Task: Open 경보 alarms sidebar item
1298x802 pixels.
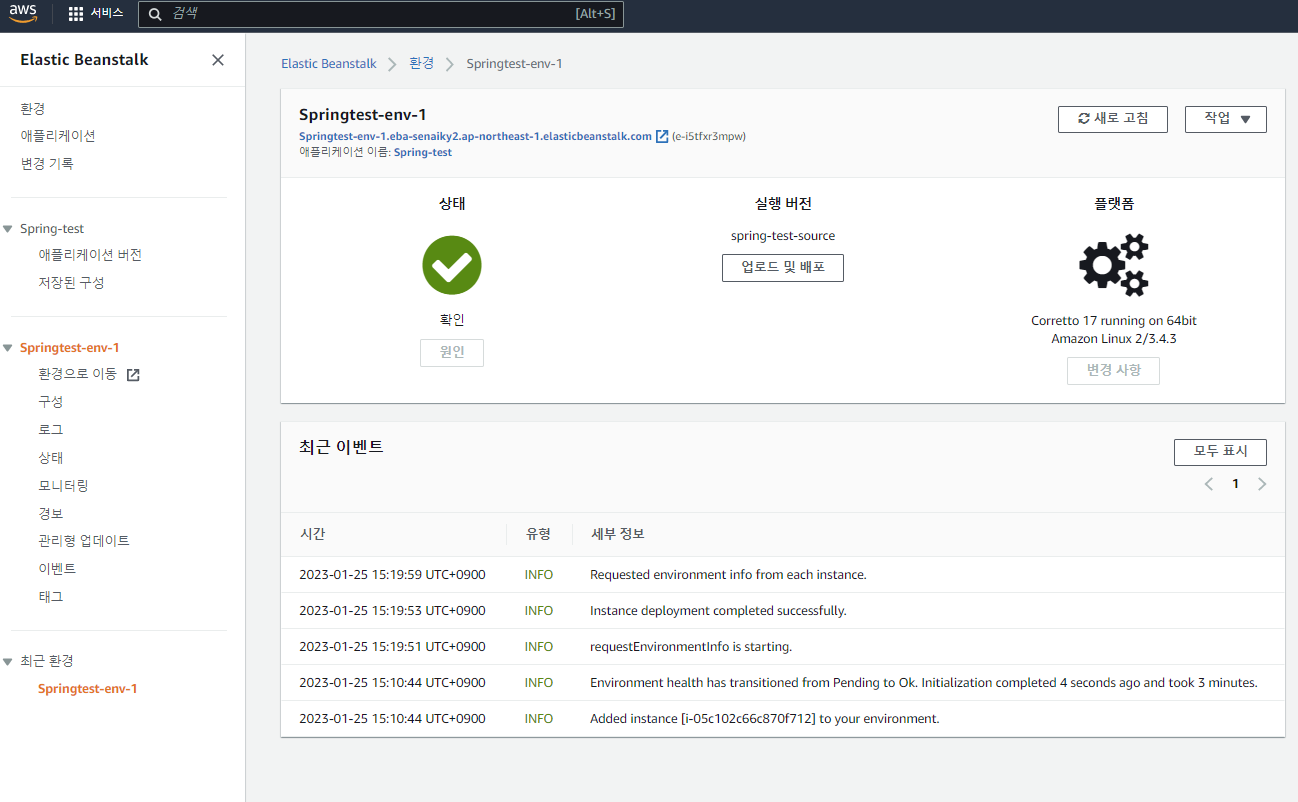Action: (51, 513)
